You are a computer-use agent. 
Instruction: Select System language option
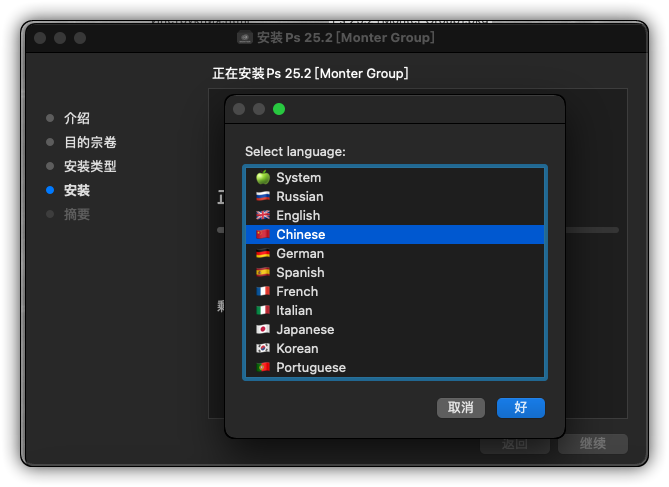tap(395, 177)
